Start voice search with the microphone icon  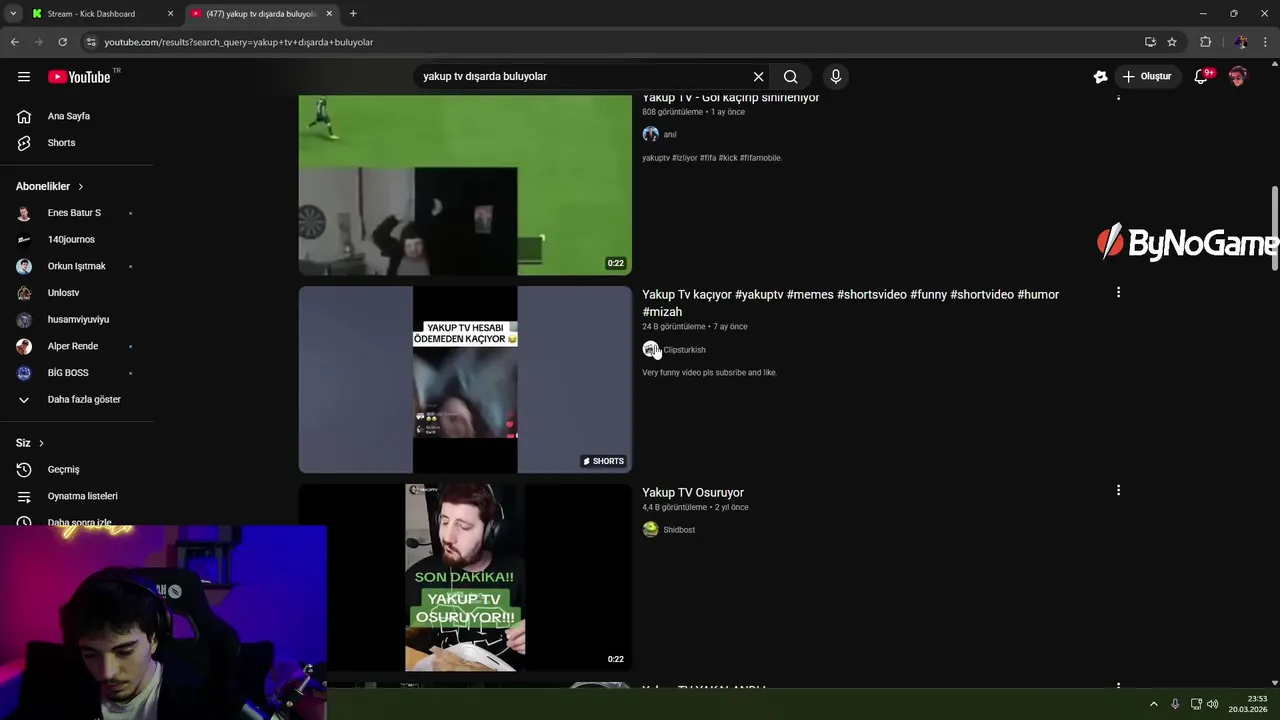tap(836, 77)
